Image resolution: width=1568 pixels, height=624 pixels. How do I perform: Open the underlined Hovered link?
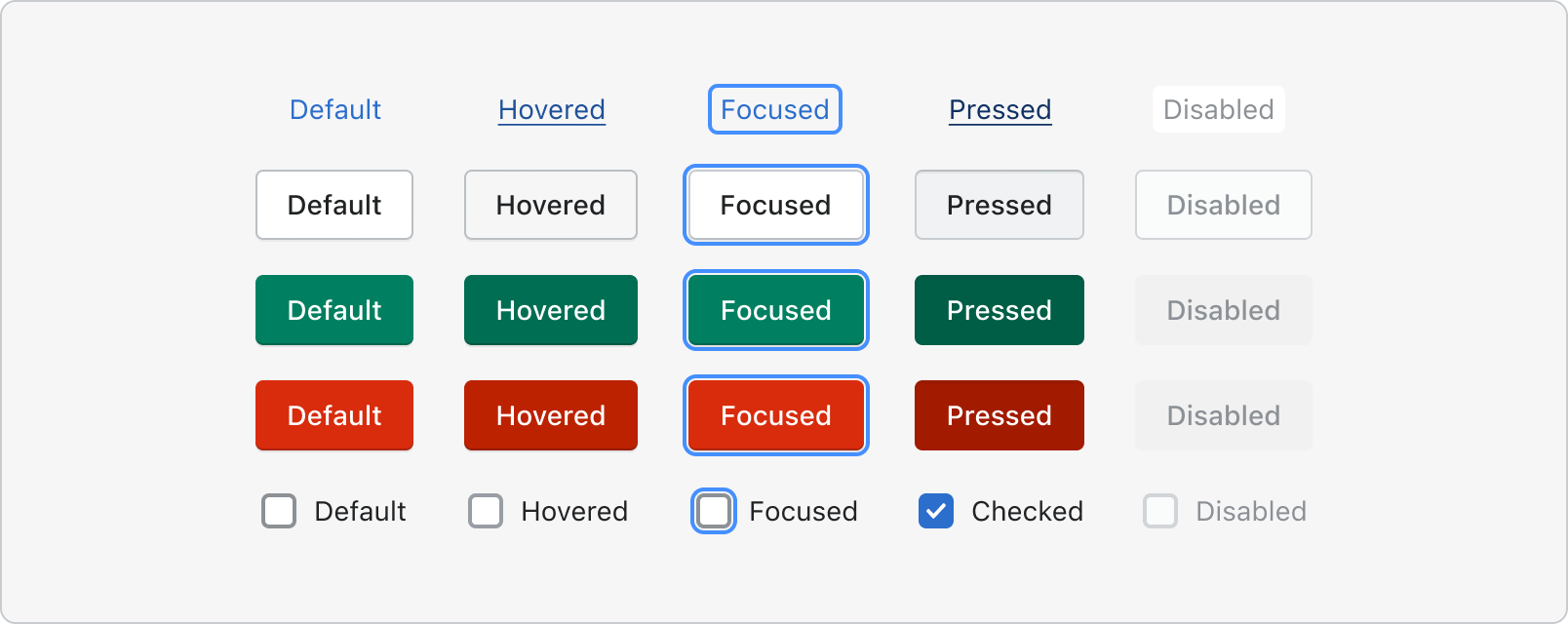pyautogui.click(x=552, y=109)
